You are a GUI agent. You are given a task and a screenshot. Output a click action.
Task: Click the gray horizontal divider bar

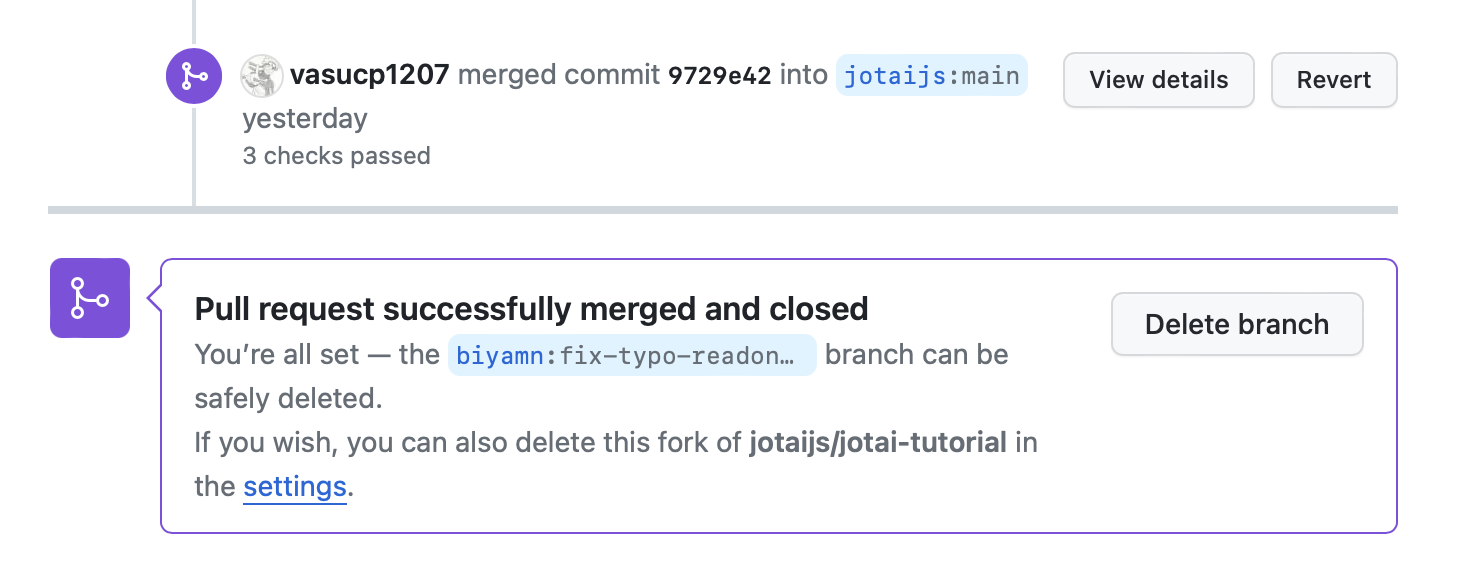click(722, 210)
